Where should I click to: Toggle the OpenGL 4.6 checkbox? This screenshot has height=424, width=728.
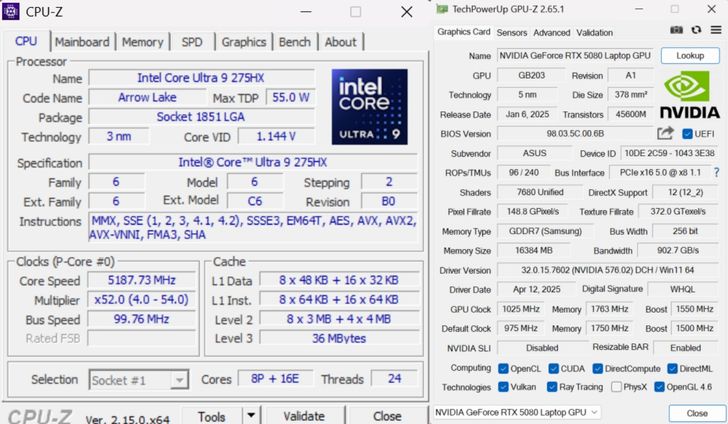[x=659, y=387]
